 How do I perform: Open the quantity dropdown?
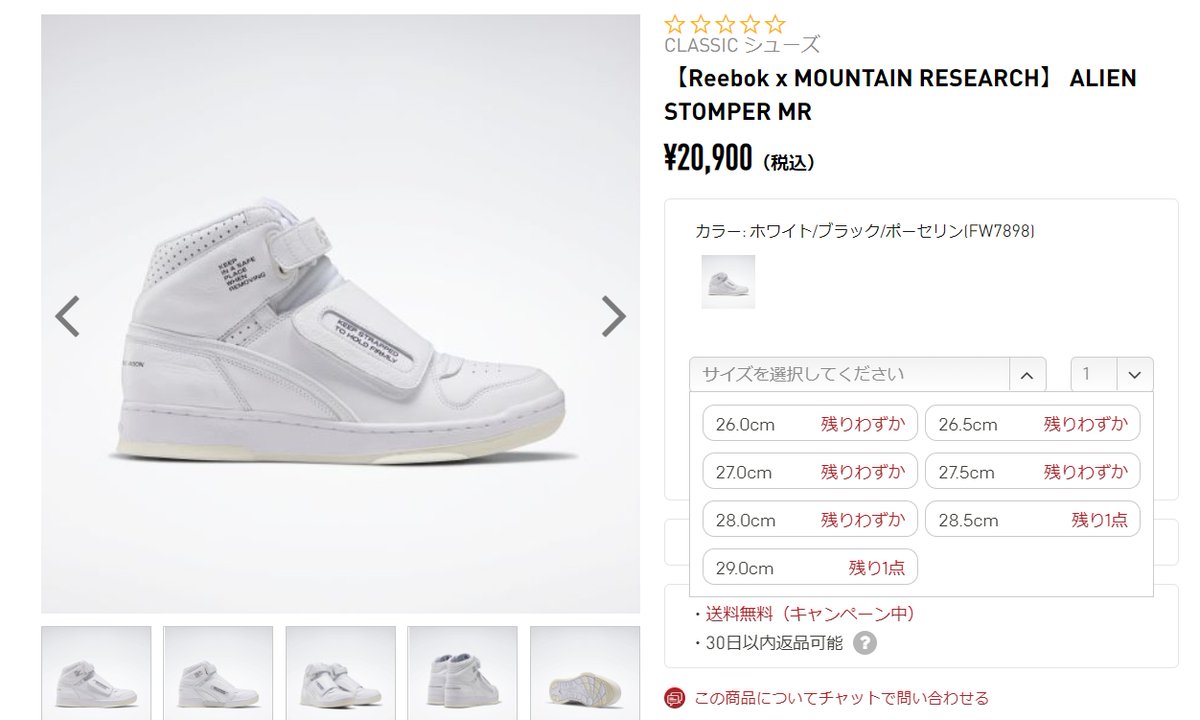click(x=1112, y=374)
